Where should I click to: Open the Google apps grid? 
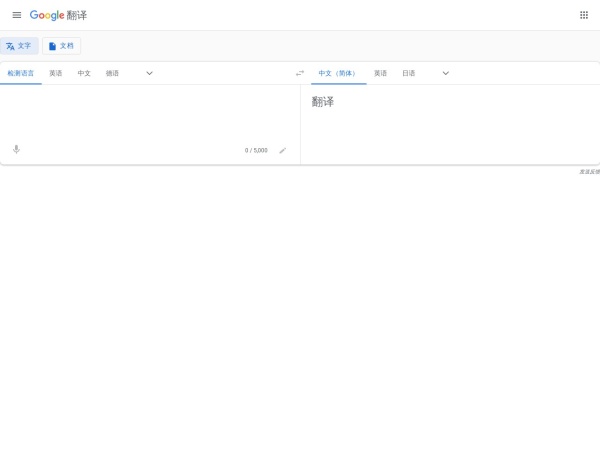point(584,15)
